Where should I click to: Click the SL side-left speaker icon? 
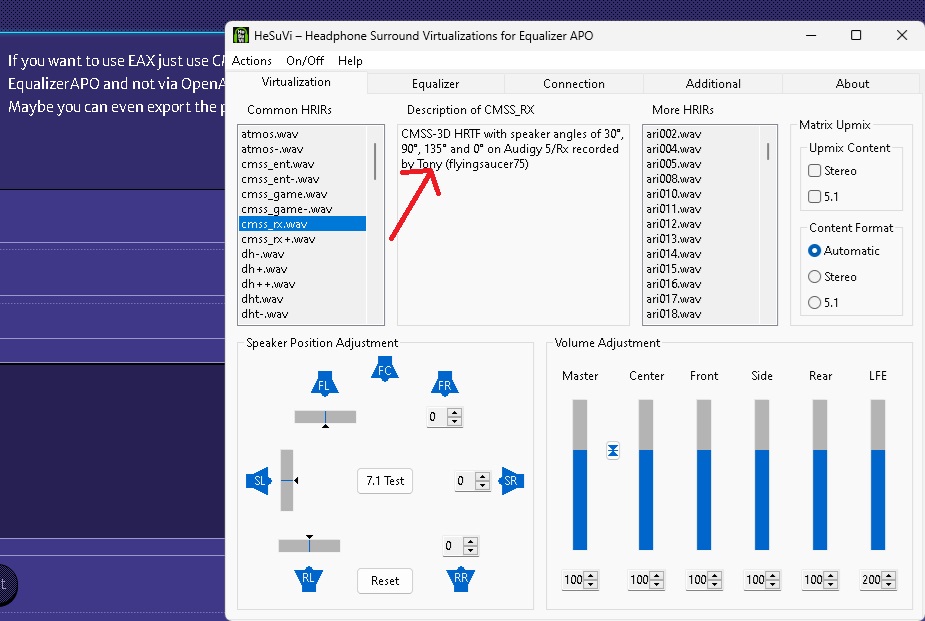point(258,481)
